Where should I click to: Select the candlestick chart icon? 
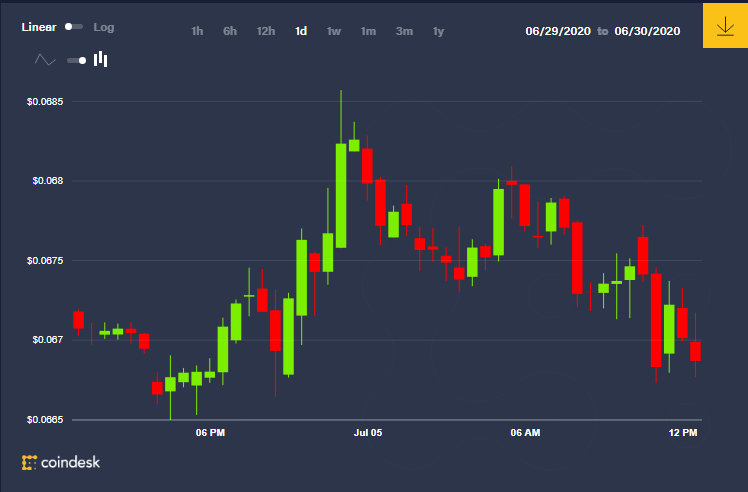[100, 60]
